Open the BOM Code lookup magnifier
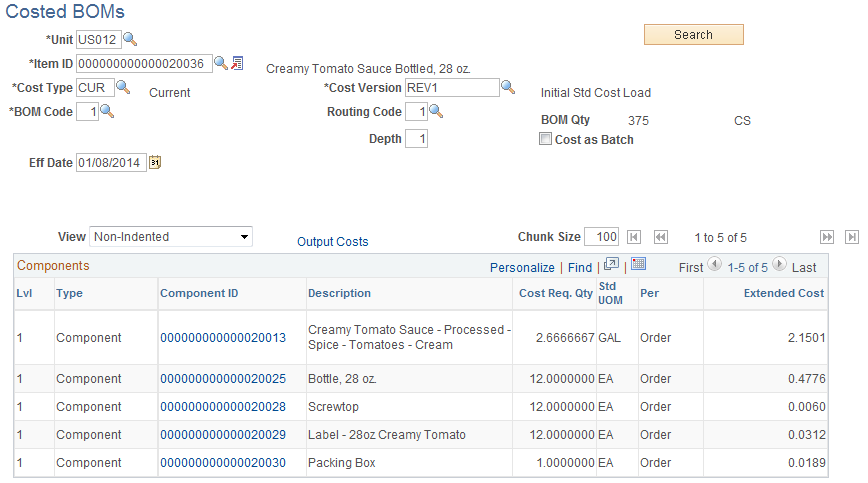Screen dimensions: 868x483 107,111
